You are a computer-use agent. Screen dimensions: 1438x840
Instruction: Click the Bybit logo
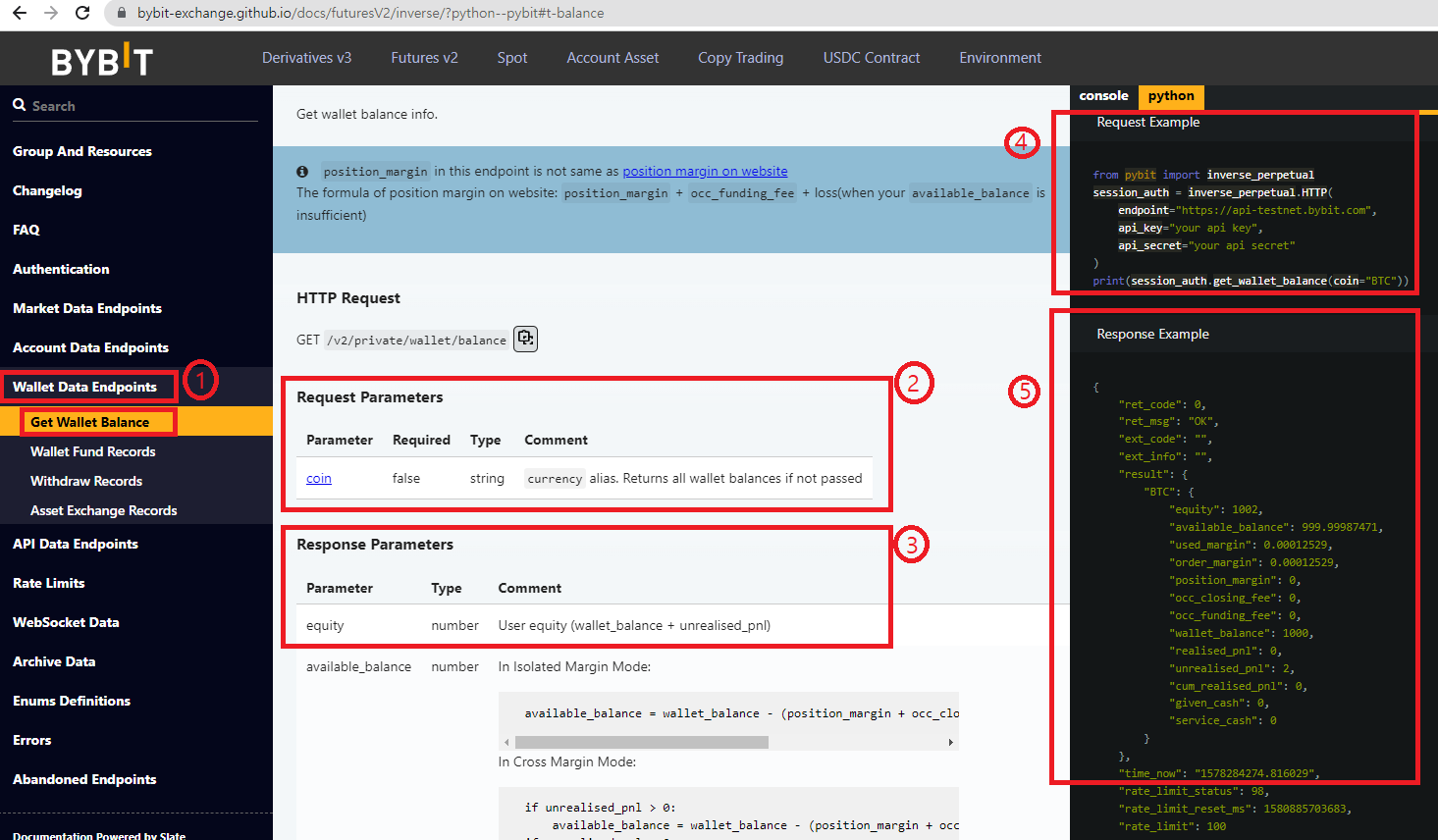(x=102, y=61)
